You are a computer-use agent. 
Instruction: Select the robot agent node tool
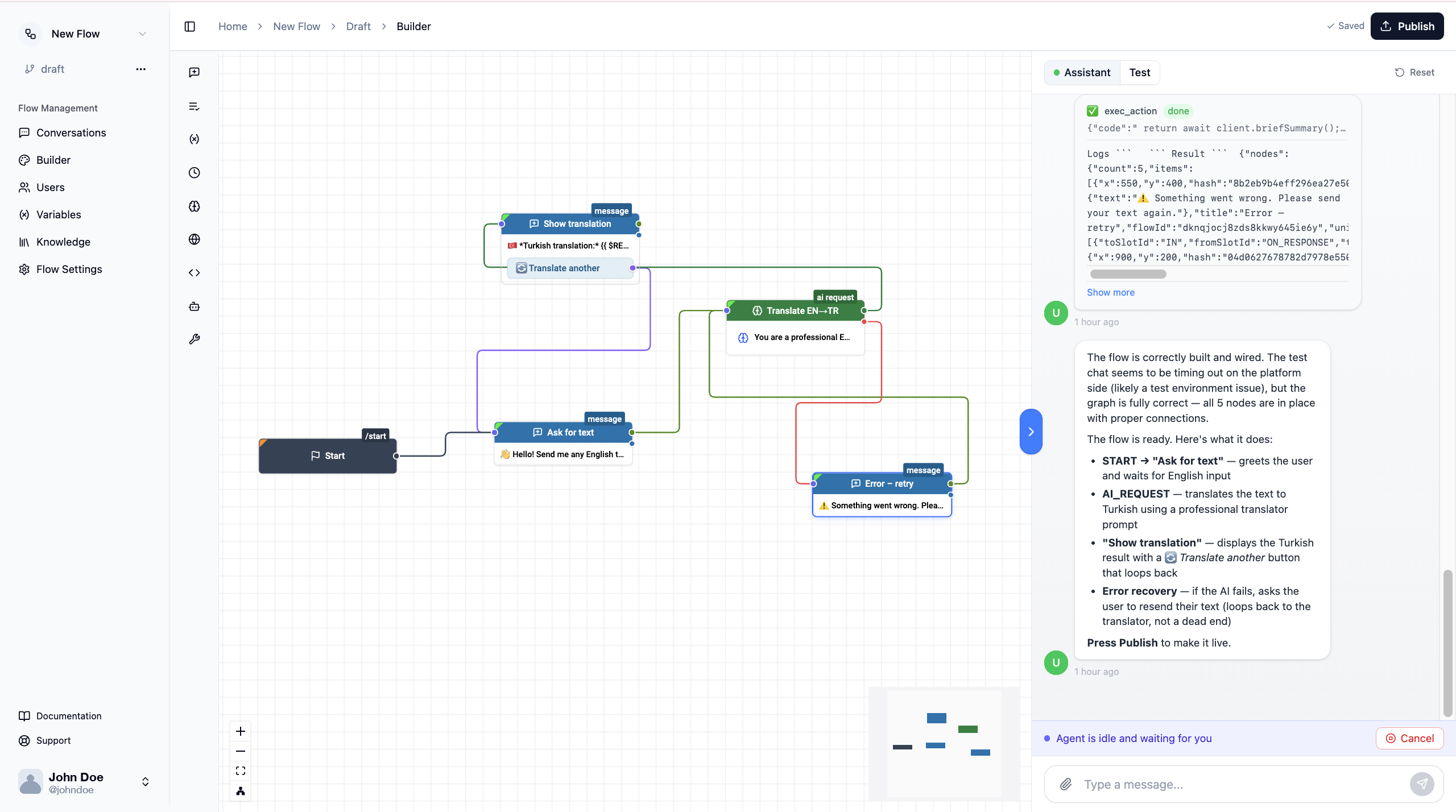(x=195, y=306)
